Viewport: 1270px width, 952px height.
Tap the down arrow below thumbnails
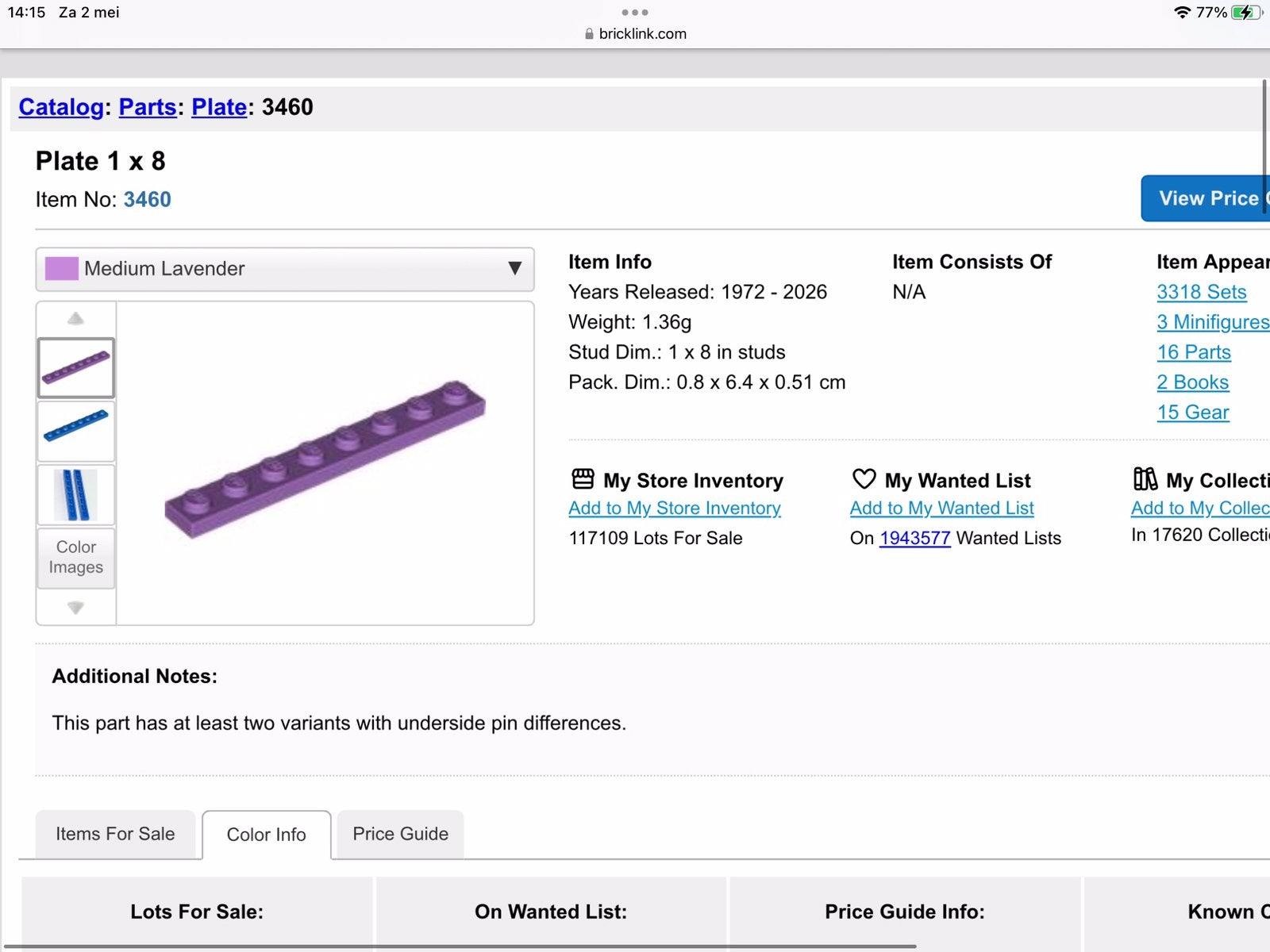(75, 608)
